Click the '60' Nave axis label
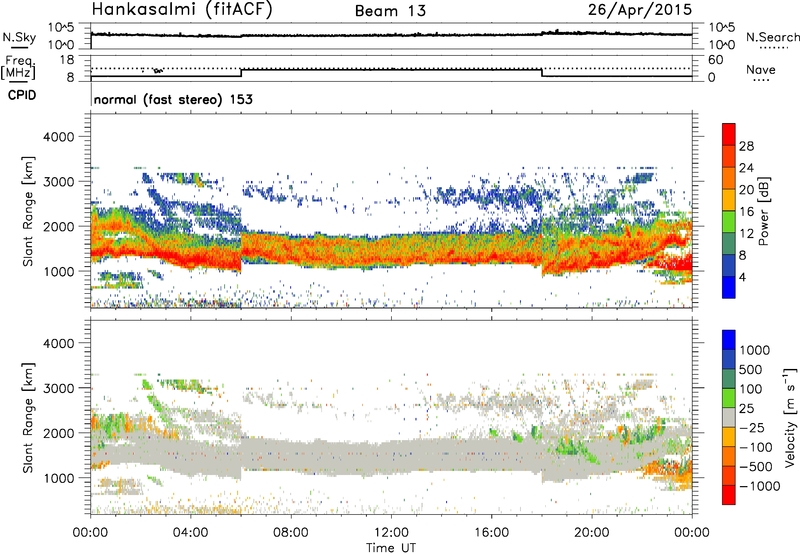The width and height of the screenshot is (800, 554). (715, 60)
